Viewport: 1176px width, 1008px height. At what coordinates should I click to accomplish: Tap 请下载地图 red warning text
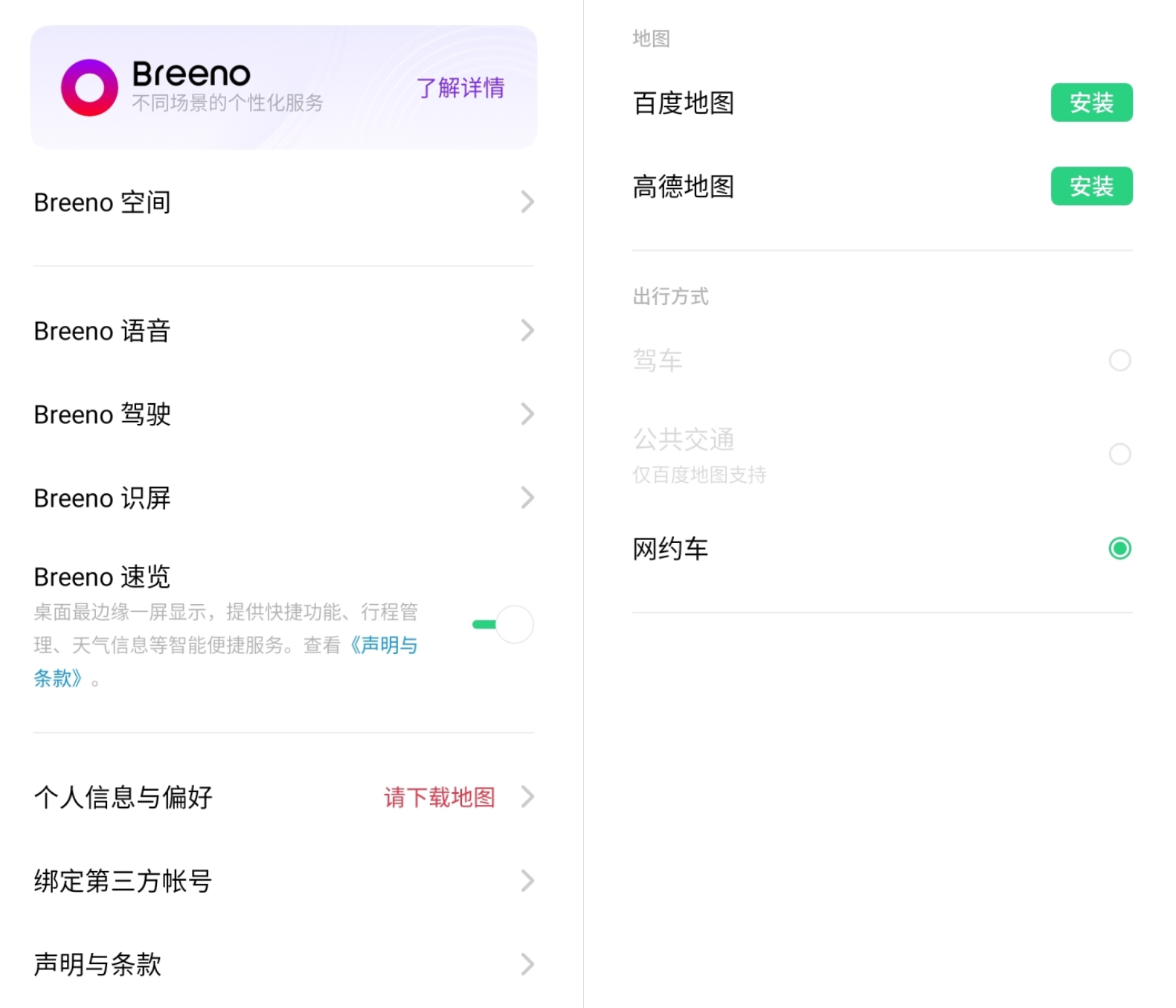(x=440, y=797)
